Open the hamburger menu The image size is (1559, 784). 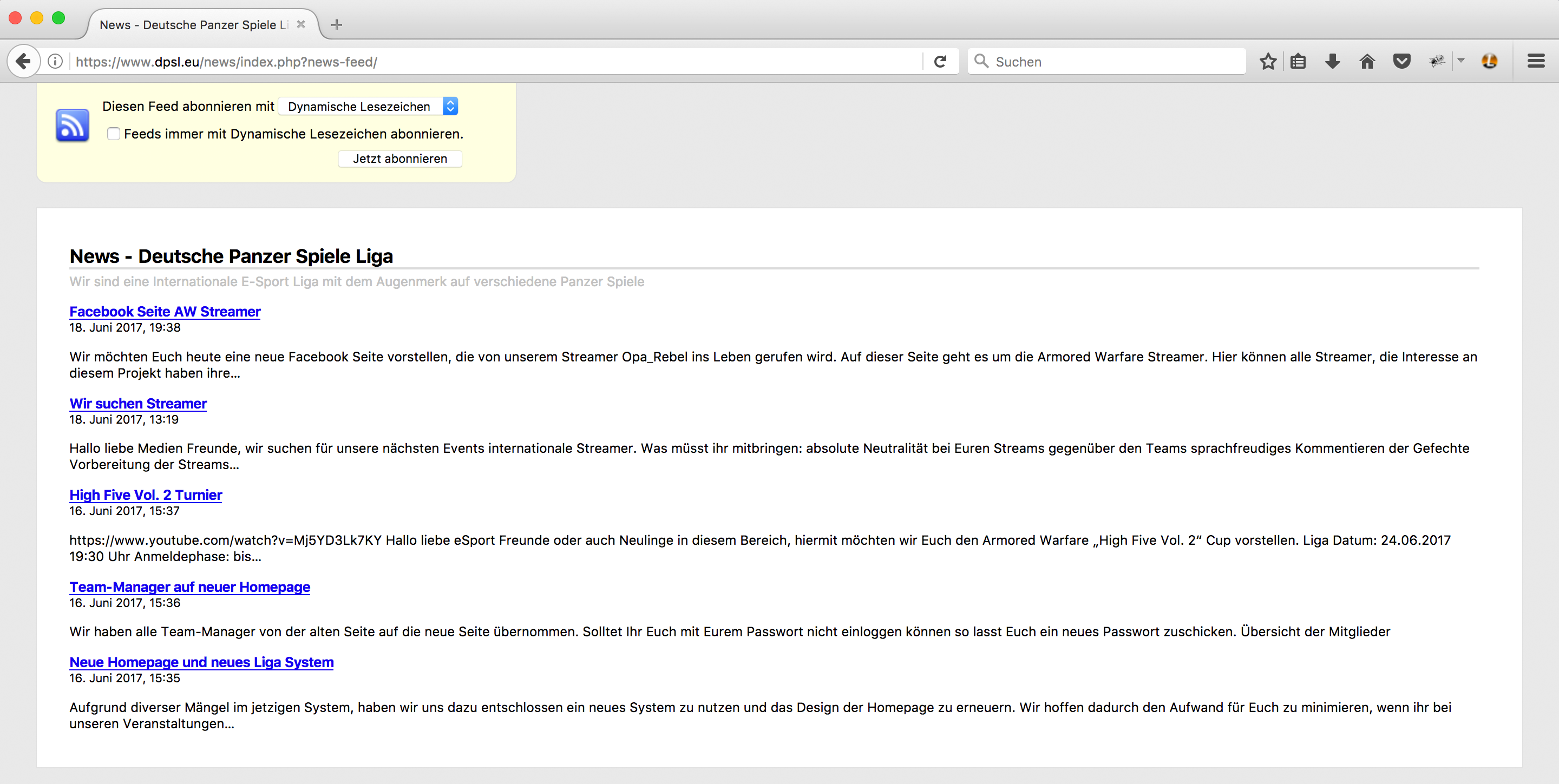click(x=1535, y=61)
